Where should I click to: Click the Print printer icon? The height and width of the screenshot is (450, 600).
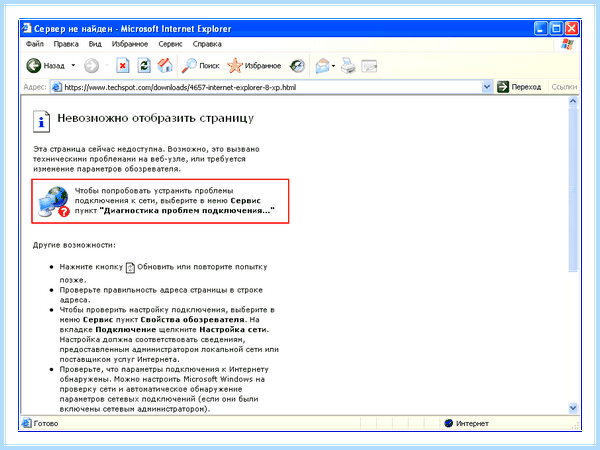pyautogui.click(x=348, y=66)
